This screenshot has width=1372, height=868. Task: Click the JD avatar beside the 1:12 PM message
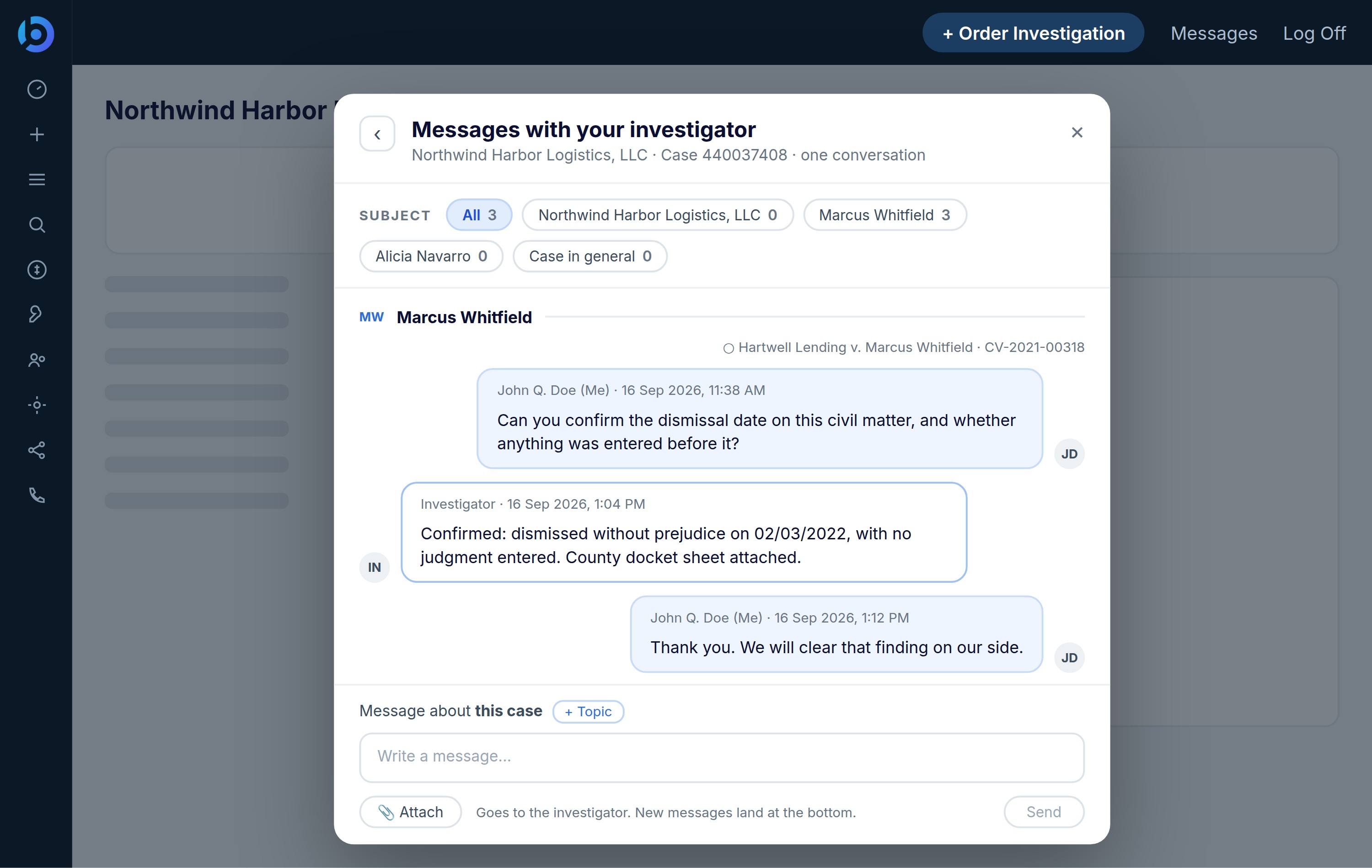tap(1069, 658)
